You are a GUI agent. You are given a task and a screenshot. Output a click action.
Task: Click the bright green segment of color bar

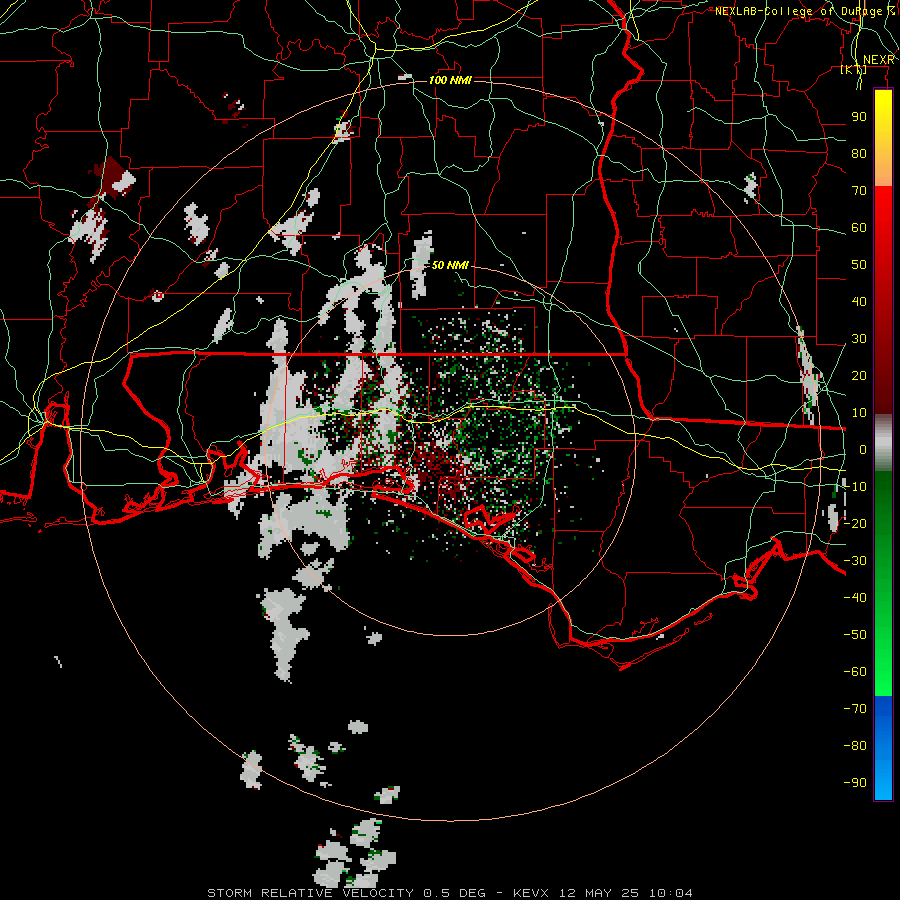coord(883,583)
